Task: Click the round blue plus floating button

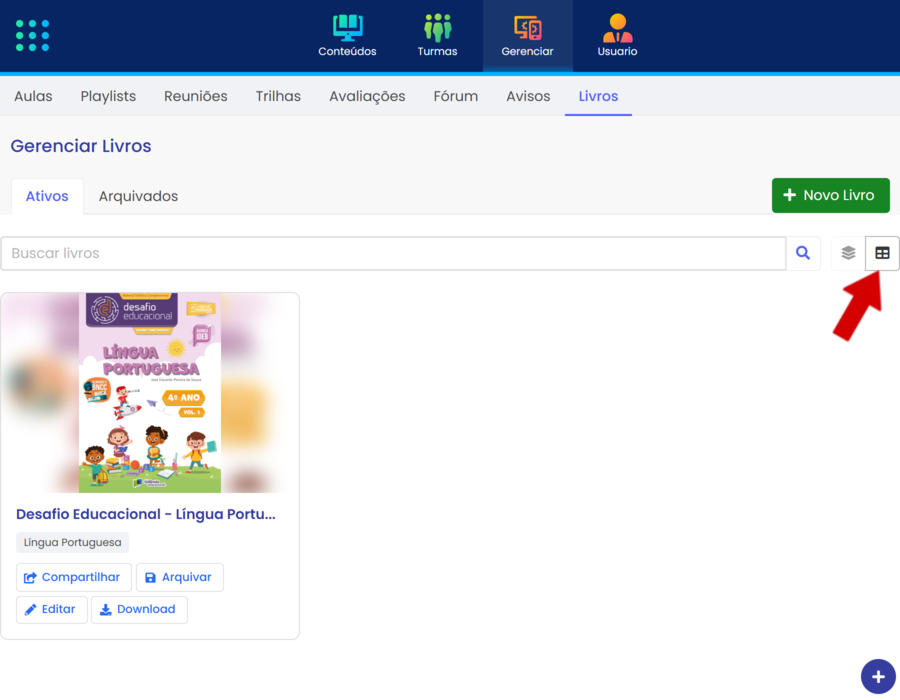Action: pos(878,675)
